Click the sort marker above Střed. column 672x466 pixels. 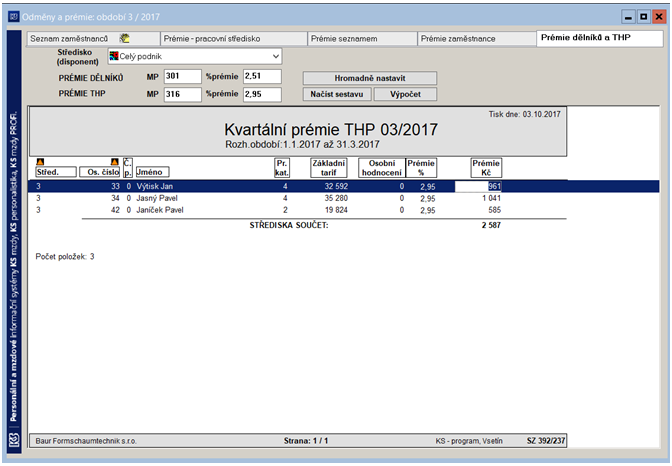(x=40, y=162)
